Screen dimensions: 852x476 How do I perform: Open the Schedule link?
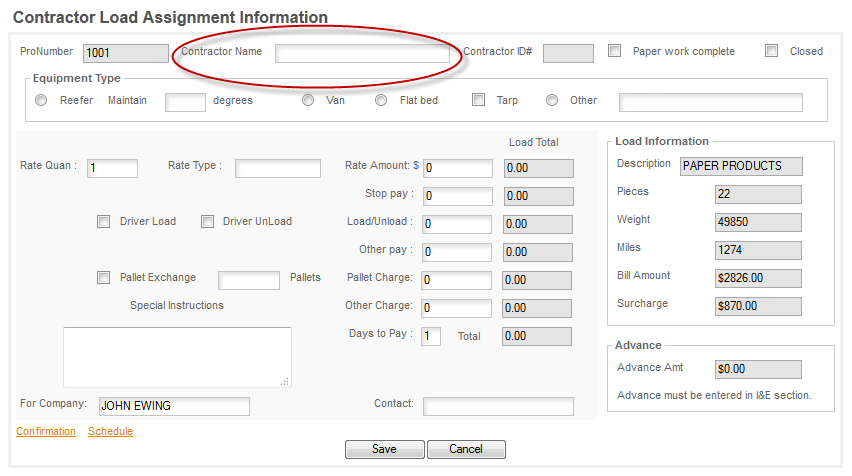tap(110, 431)
